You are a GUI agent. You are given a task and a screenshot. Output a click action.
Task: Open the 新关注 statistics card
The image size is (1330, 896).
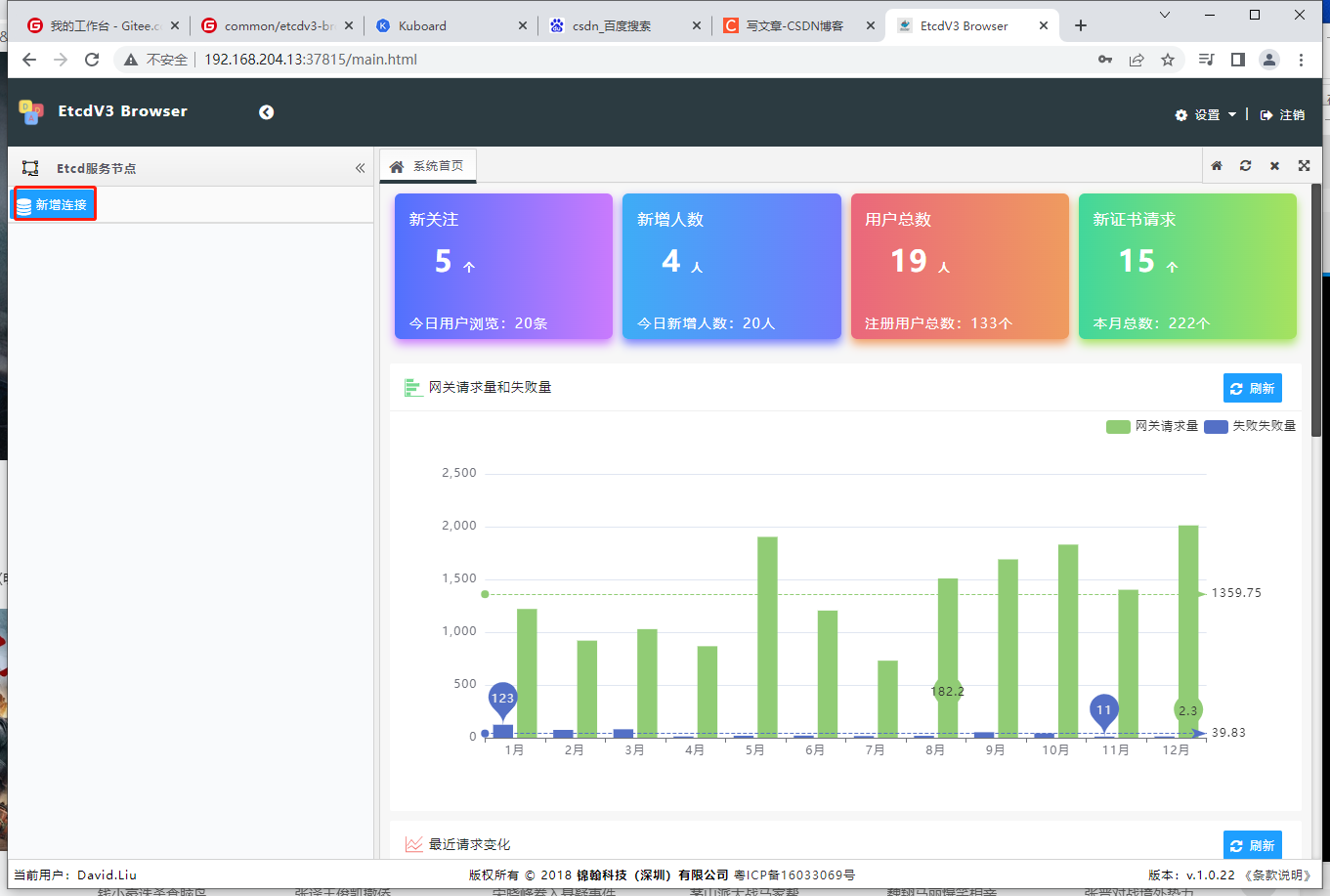[x=503, y=267]
